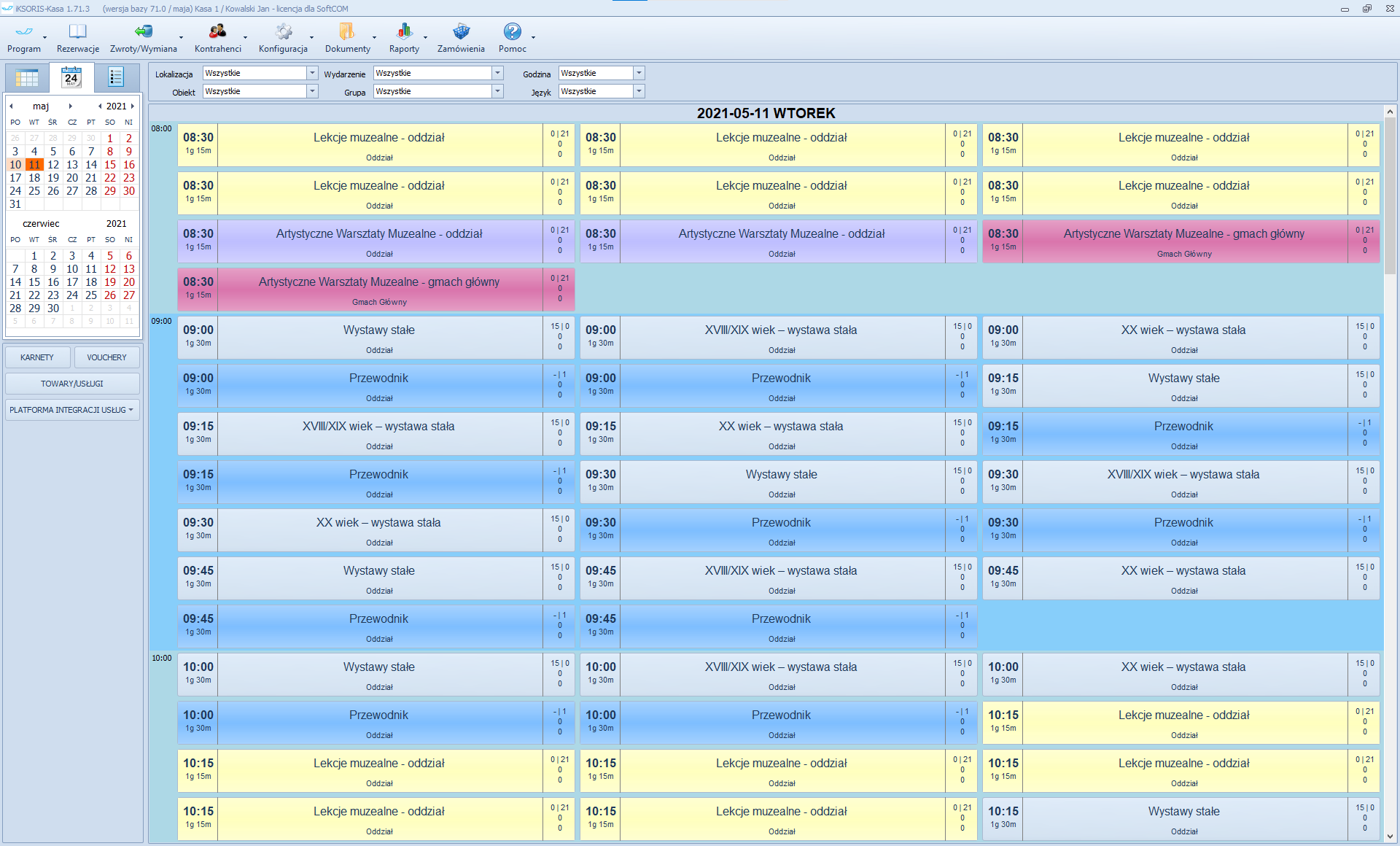Expand the Wydarzenie dropdown
This screenshot has width=1400, height=846.
[497, 73]
